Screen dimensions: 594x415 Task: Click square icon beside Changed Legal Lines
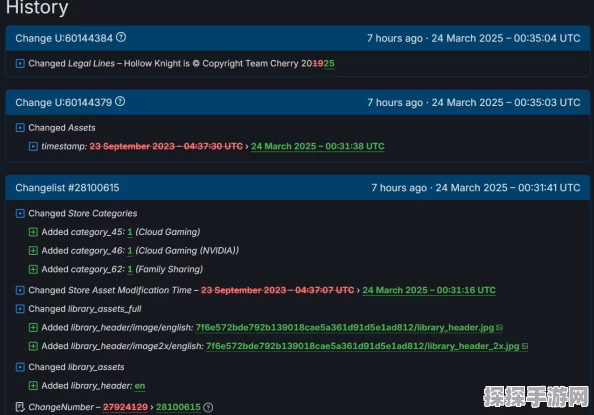click(20, 63)
